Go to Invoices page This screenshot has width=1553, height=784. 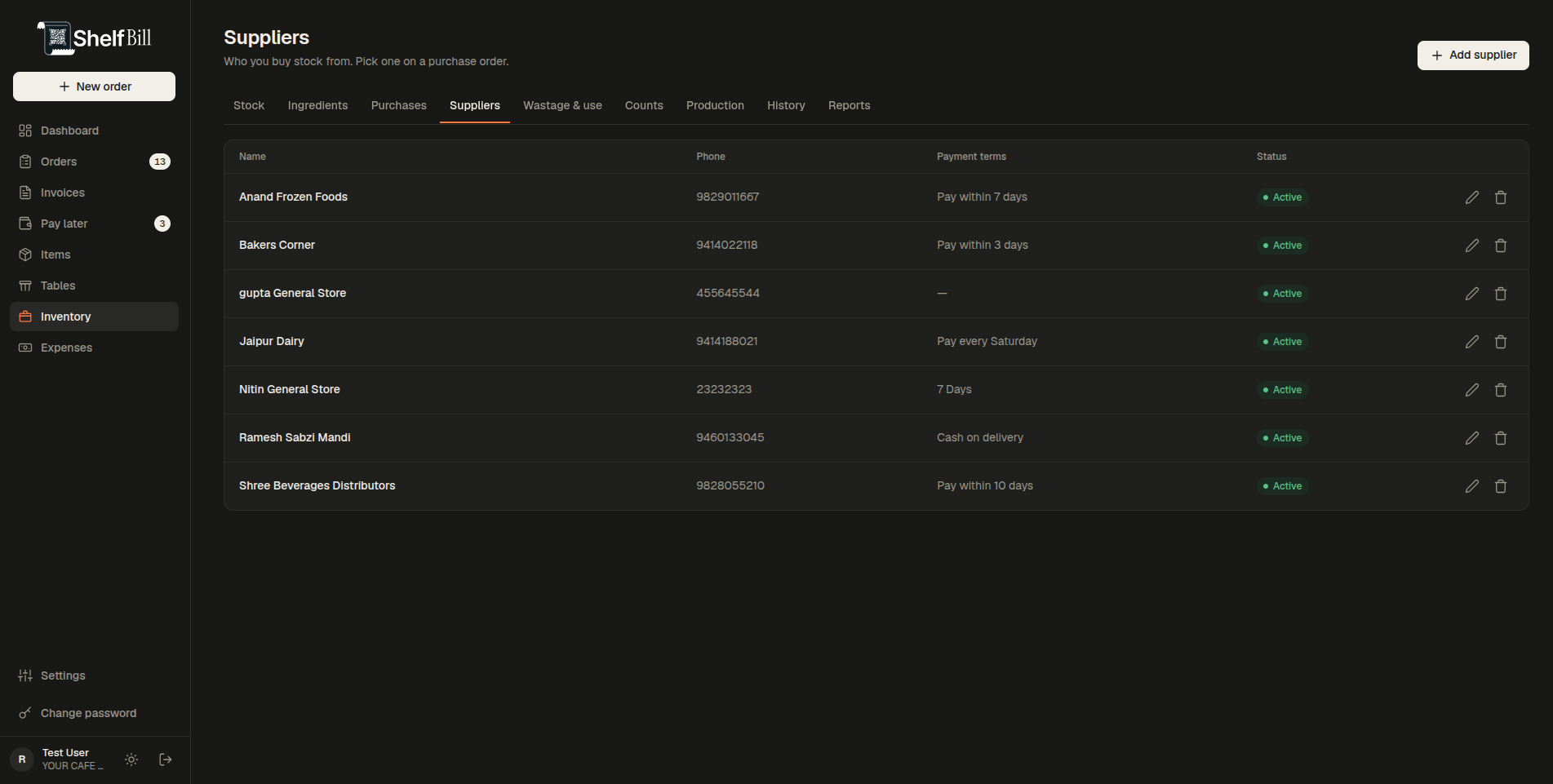pos(94,193)
